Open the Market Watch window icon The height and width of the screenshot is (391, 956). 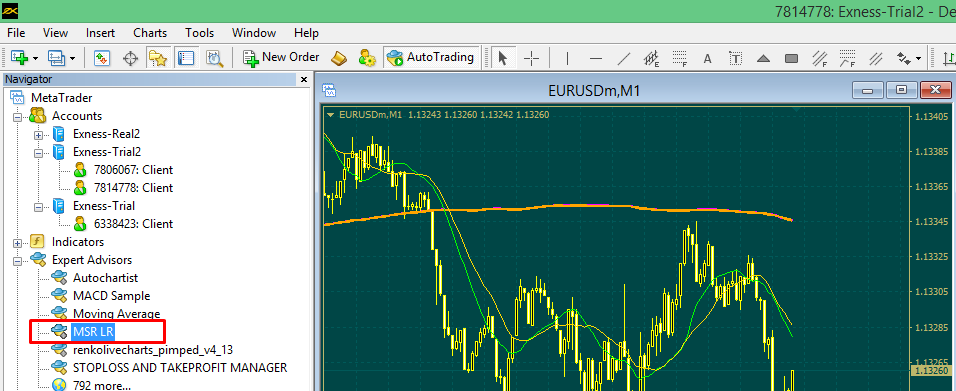102,58
